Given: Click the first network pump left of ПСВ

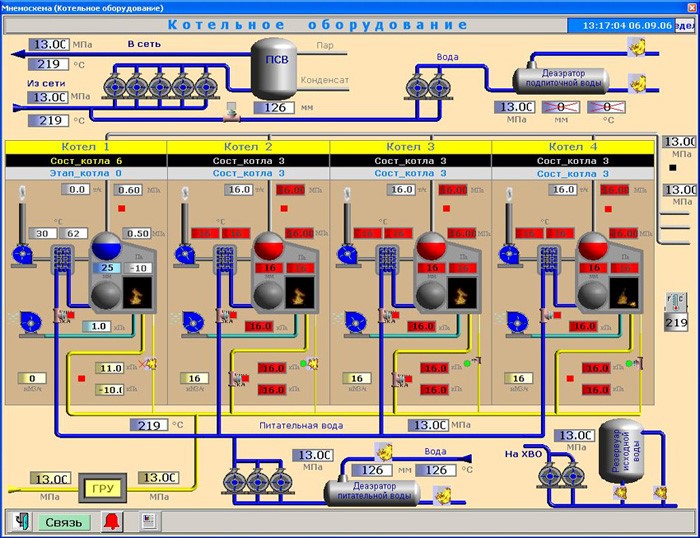Looking at the screenshot, I should [115, 87].
